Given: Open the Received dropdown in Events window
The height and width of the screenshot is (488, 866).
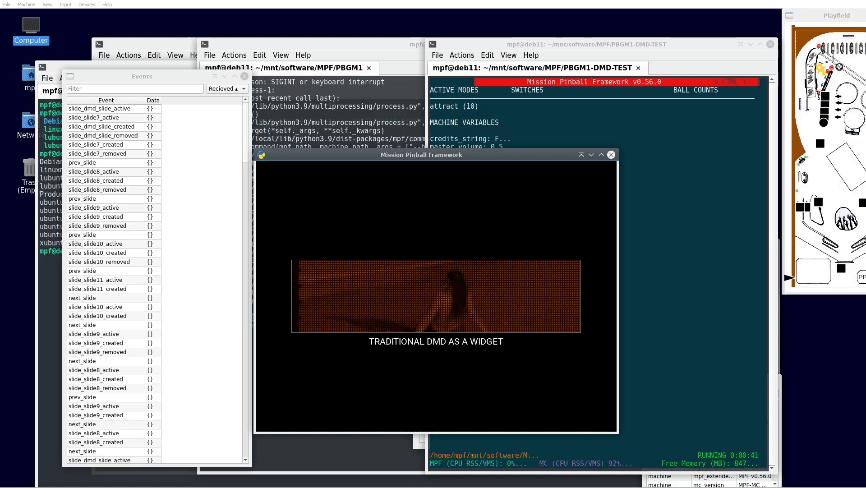Looking at the screenshot, I should point(226,89).
